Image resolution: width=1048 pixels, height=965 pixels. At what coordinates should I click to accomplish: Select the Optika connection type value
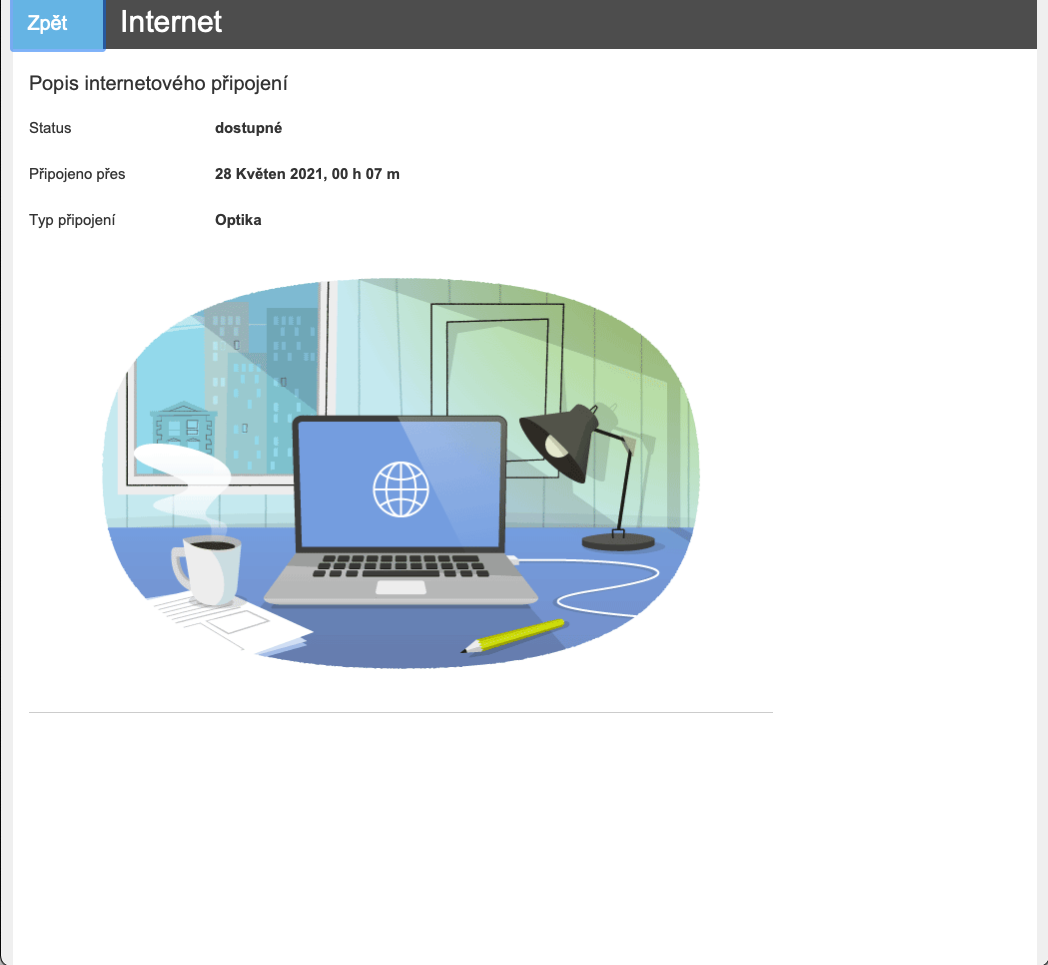coord(238,220)
